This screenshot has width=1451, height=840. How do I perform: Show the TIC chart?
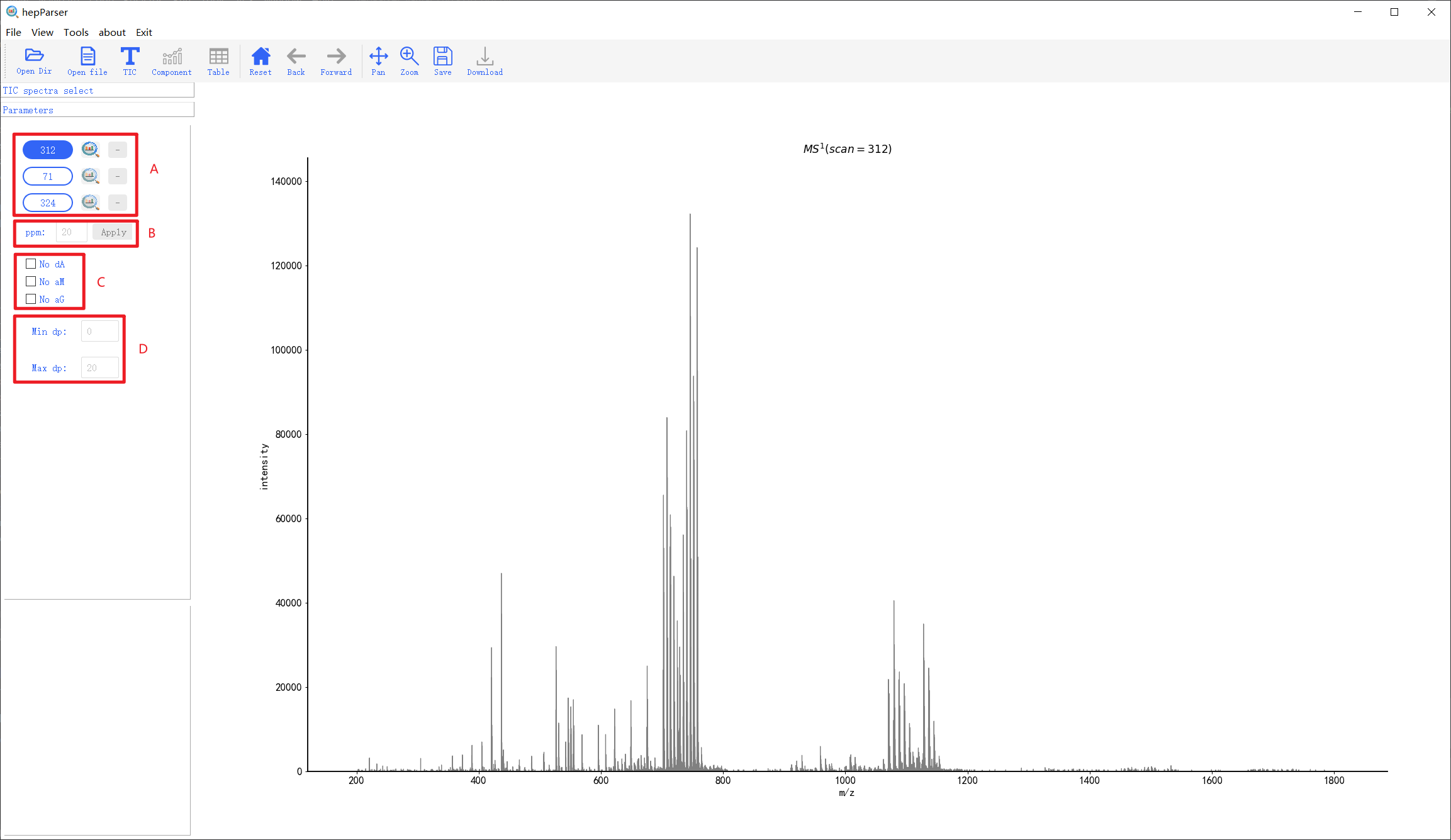coord(130,61)
